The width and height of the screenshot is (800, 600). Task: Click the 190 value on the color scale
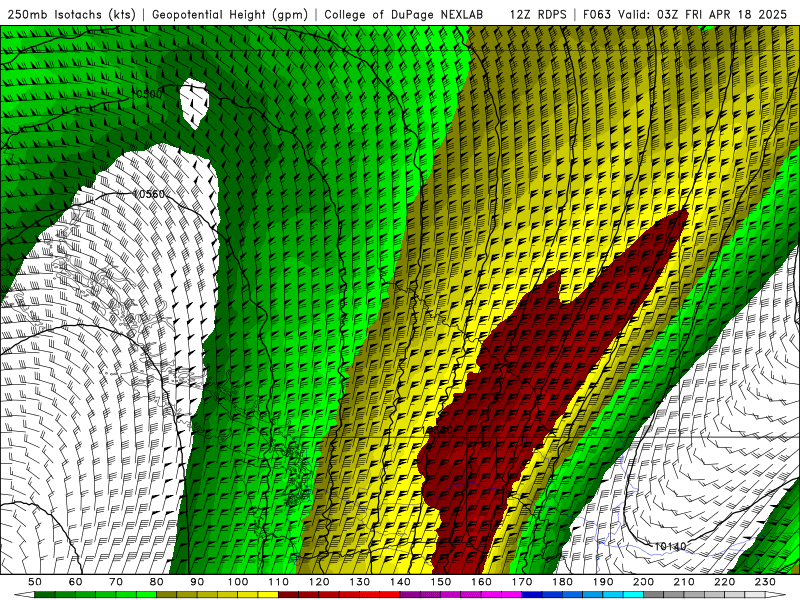click(x=603, y=582)
